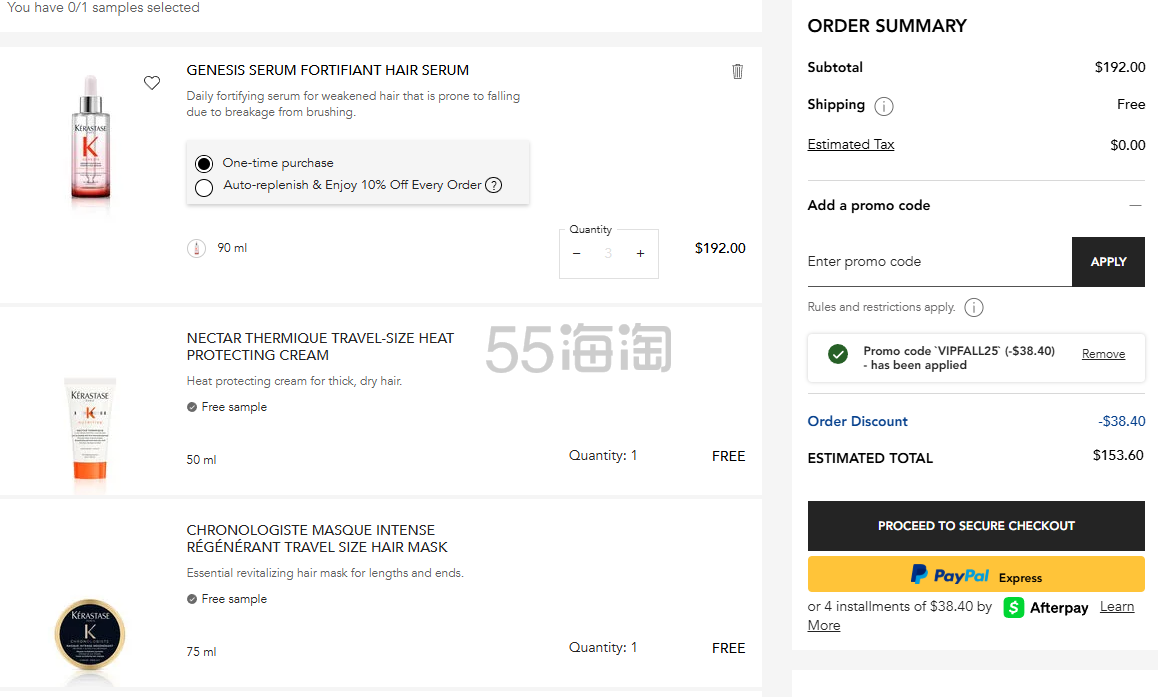Collapse the Add a promo code section
Screen dimensions: 1158x697
click(1135, 205)
